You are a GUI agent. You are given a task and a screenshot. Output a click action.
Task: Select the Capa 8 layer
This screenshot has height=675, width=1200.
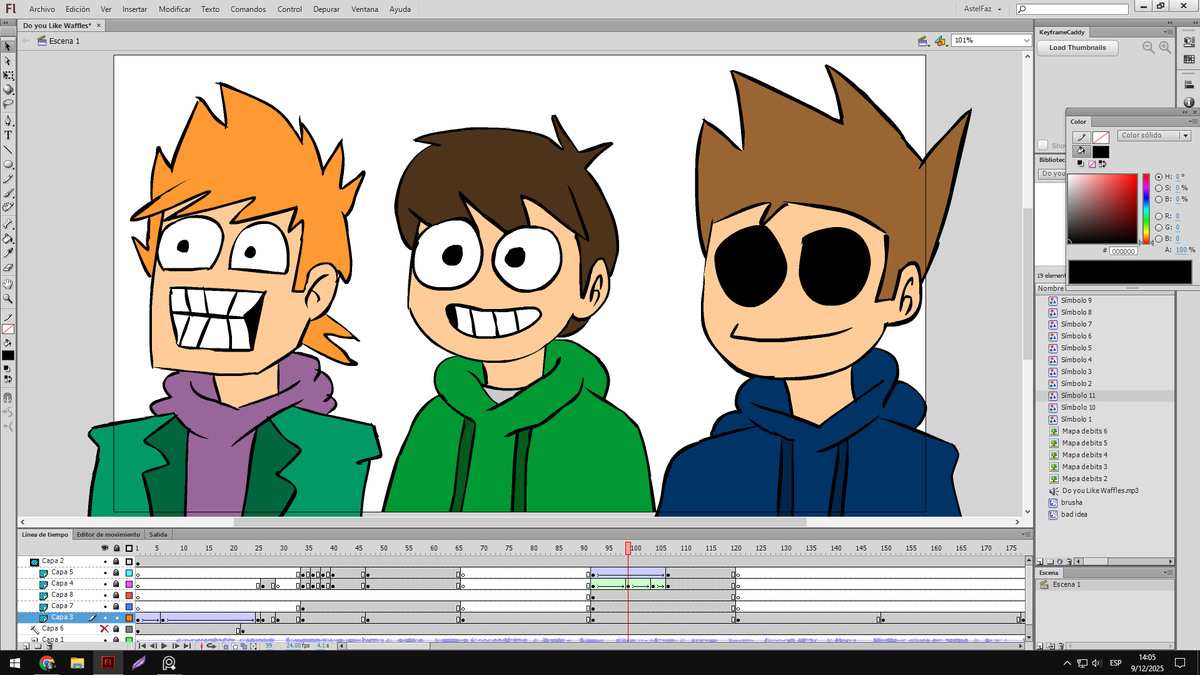(x=62, y=594)
